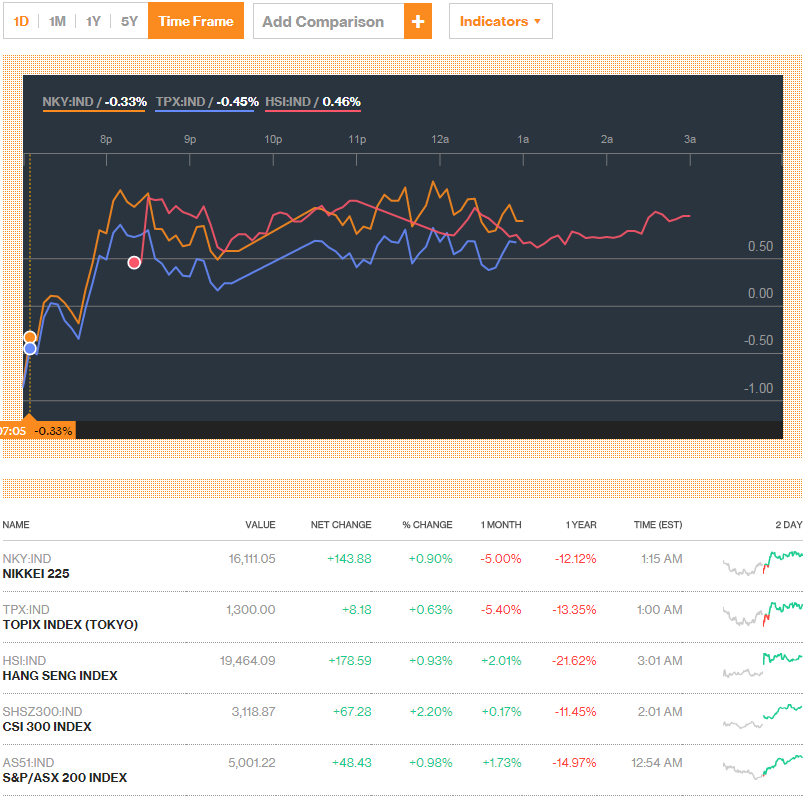Image resolution: width=808 pixels, height=805 pixels.
Task: Open the Indicators dropdown
Action: (500, 21)
